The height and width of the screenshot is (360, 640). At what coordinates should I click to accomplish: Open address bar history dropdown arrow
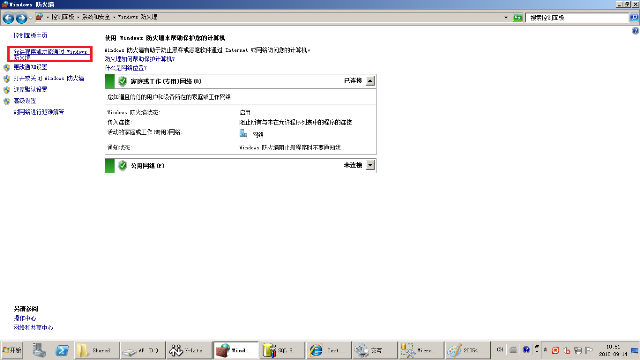[x=506, y=18]
